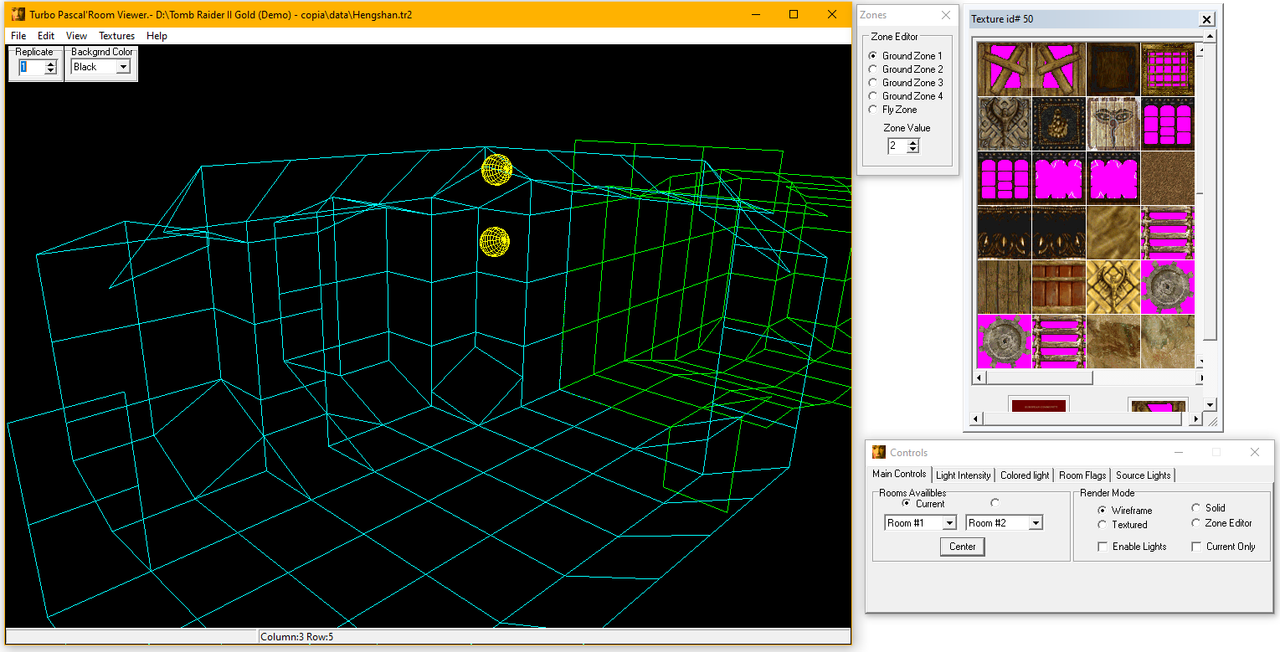The height and width of the screenshot is (652, 1280).
Task: Choose Solid render mode
Action: pyautogui.click(x=1196, y=508)
